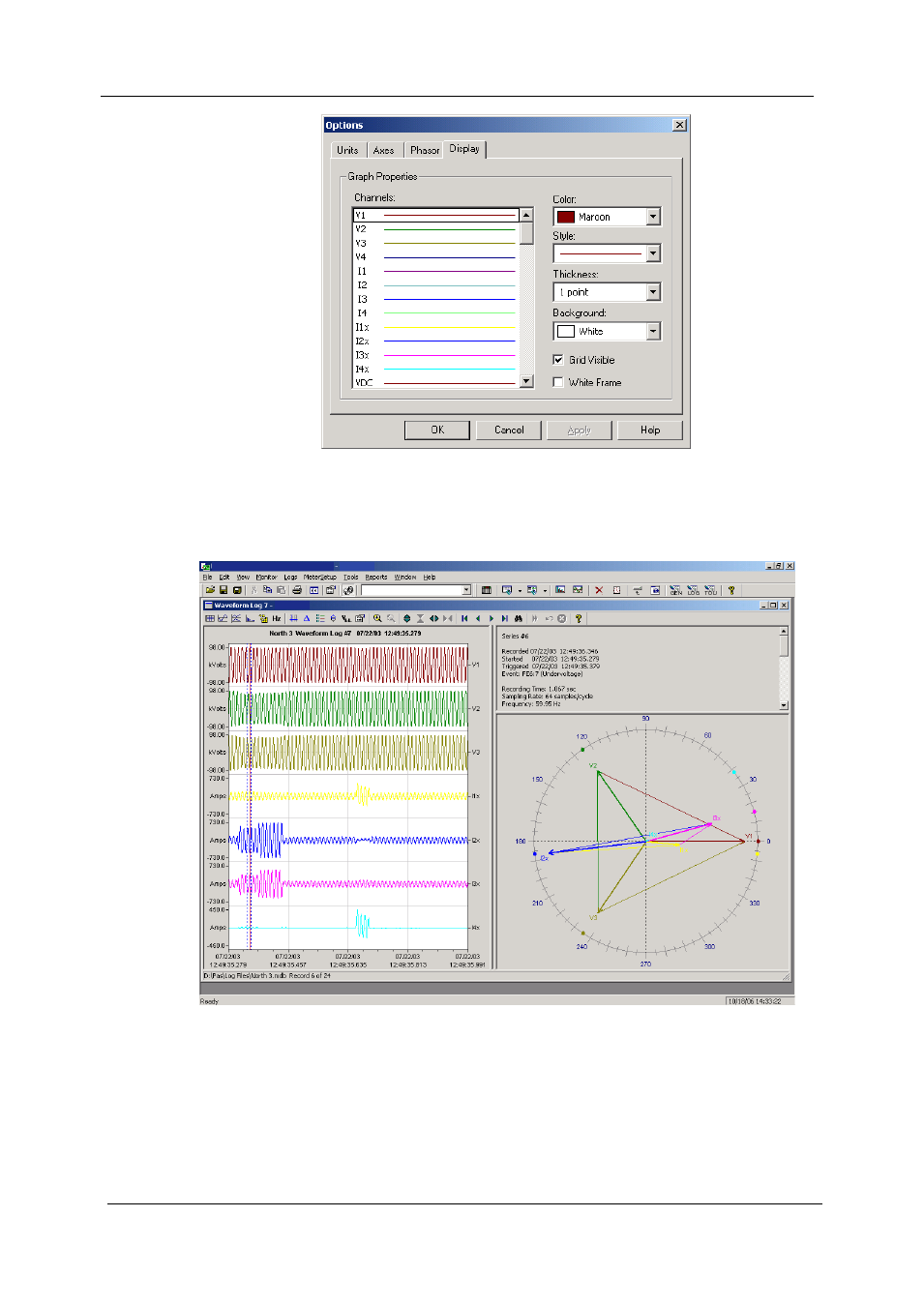This screenshot has height=1306, width=924.
Task: Click the previous record green arrow
Action: coord(478,618)
